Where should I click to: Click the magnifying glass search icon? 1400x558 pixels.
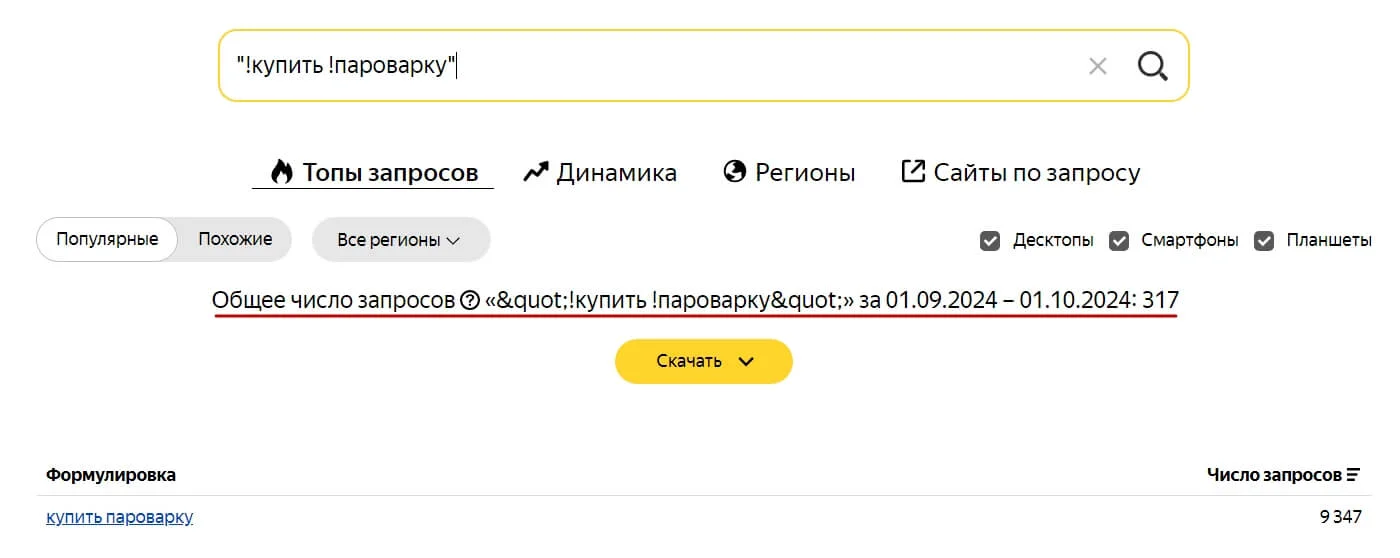pyautogui.click(x=1152, y=66)
